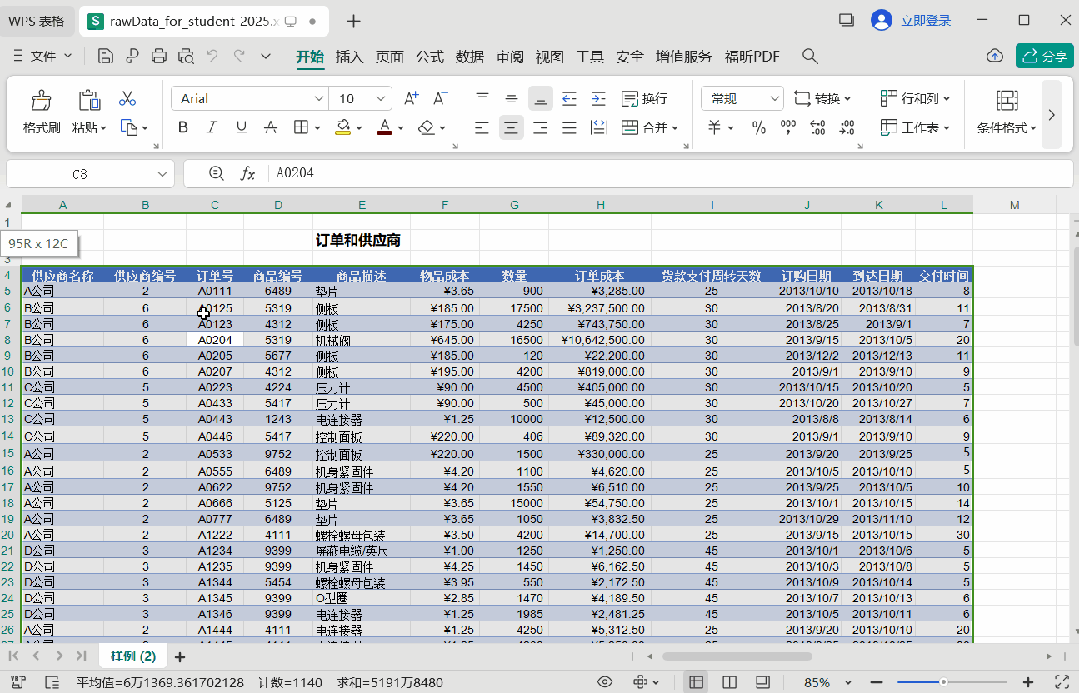Screen dimensions: 1079x693
Task: Cut selection with the scissors icon
Action: click(x=127, y=98)
